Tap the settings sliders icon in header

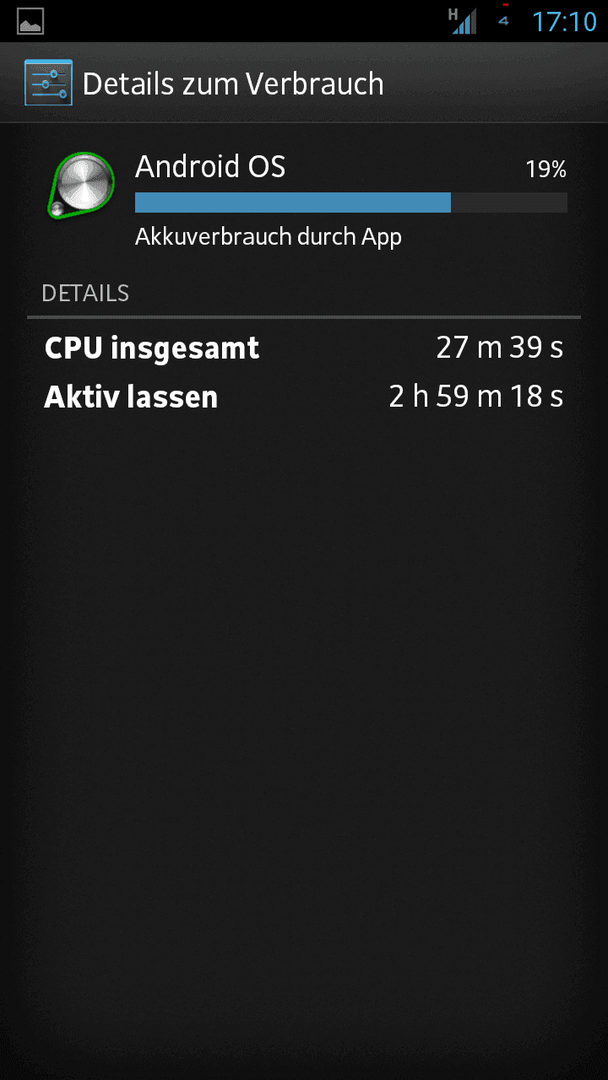coord(48,83)
